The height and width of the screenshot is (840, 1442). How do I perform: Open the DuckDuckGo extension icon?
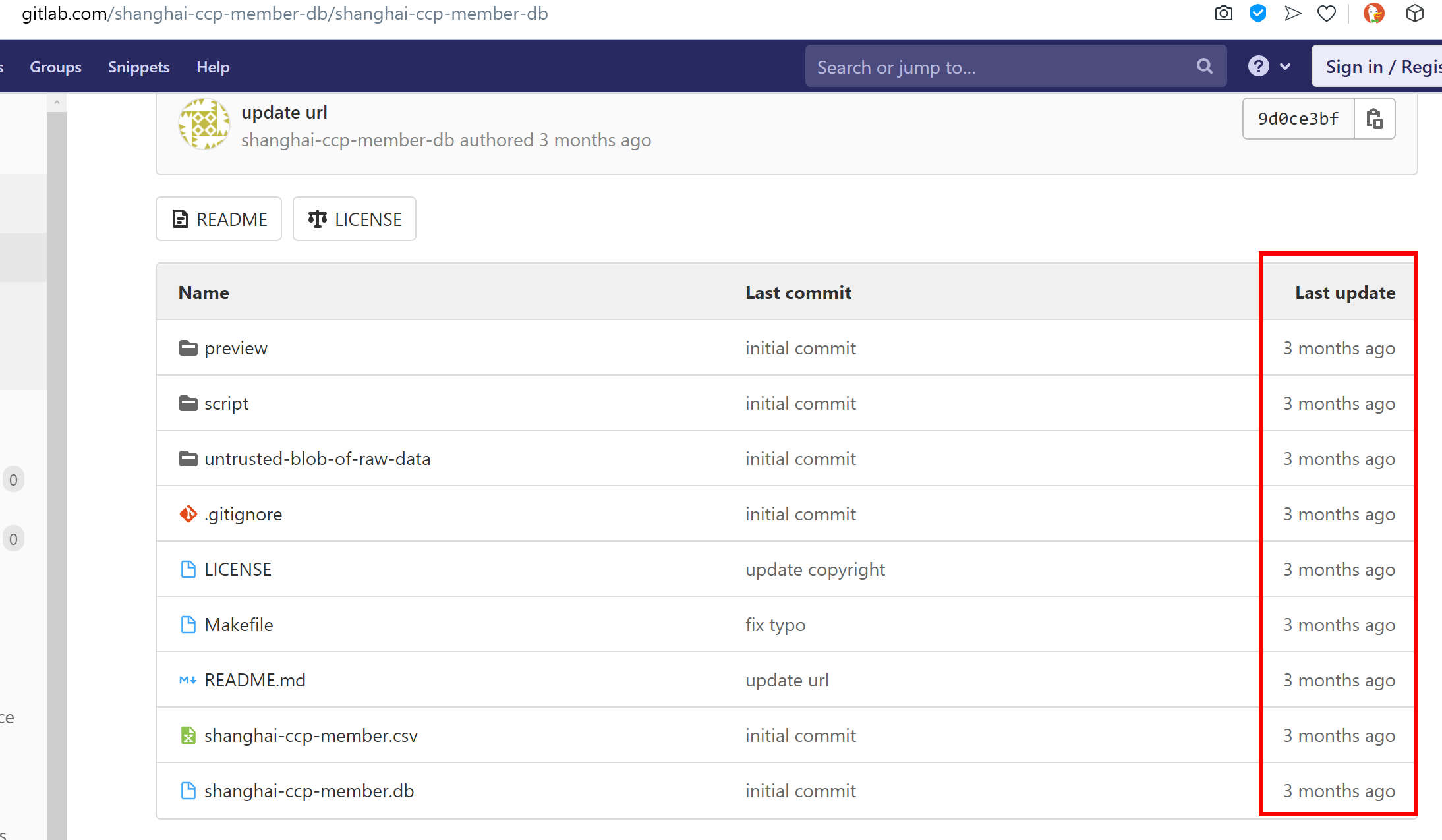[x=1374, y=13]
